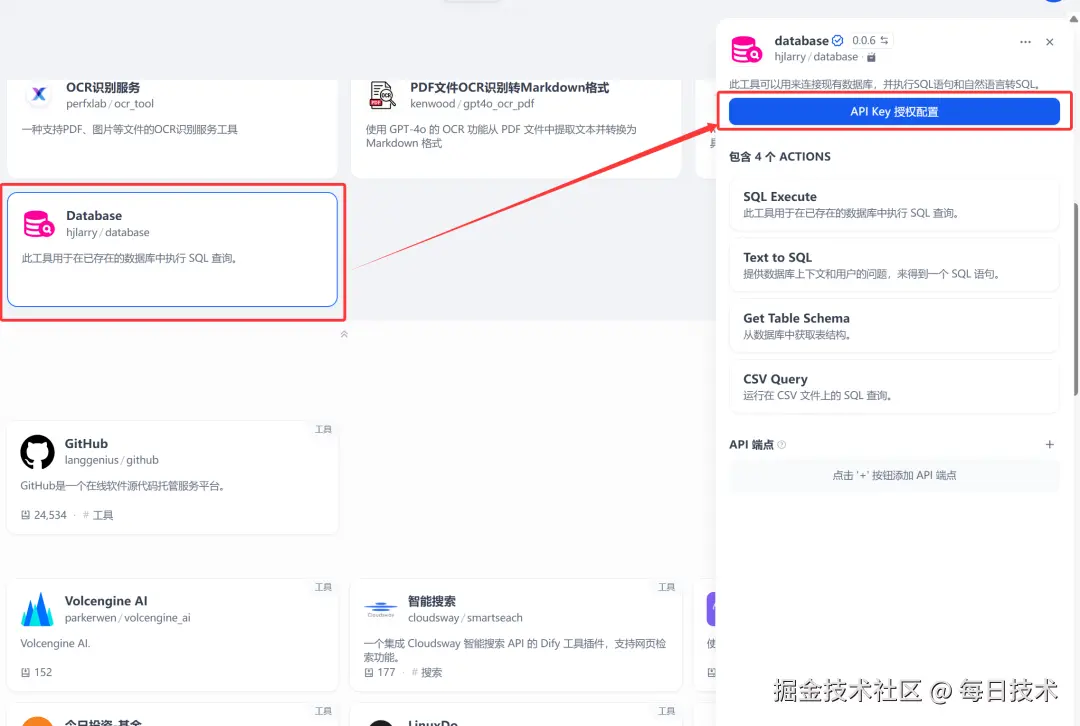
Task: Open the three-dots menu in database panel
Action: coord(1025,42)
